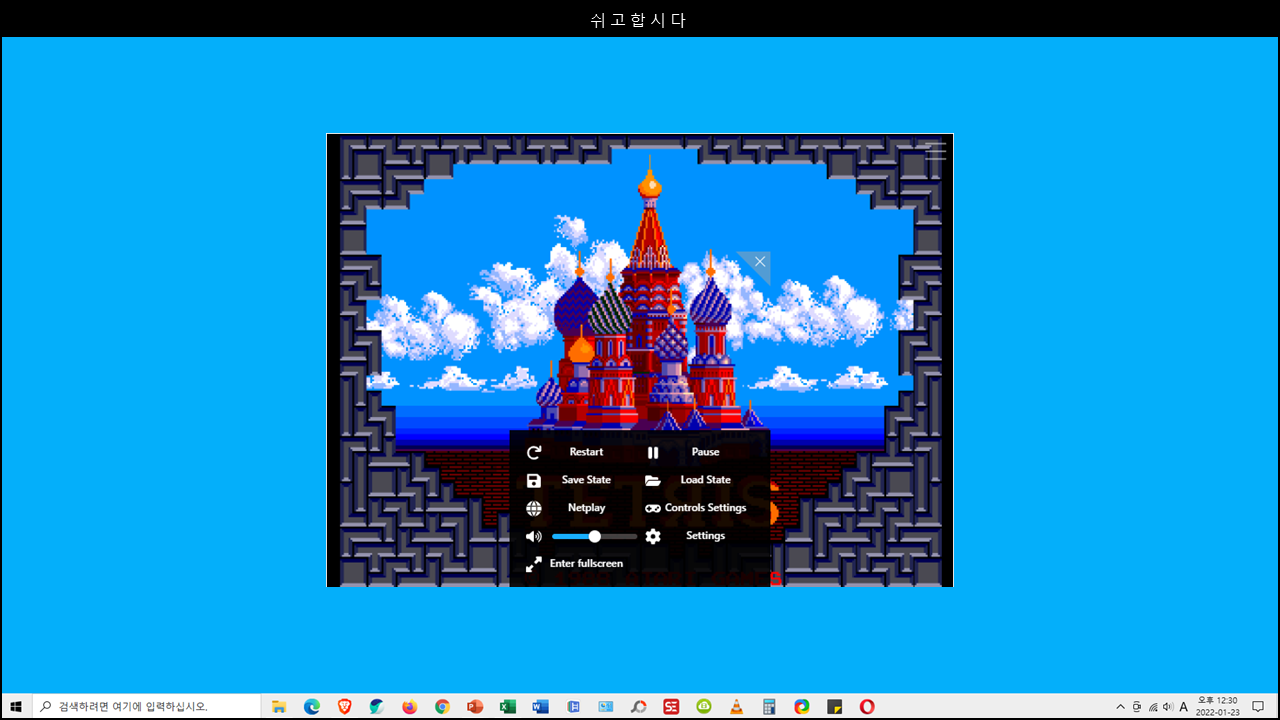The width and height of the screenshot is (1280, 720).
Task: Click the Pause bars icon
Action: coord(653,452)
